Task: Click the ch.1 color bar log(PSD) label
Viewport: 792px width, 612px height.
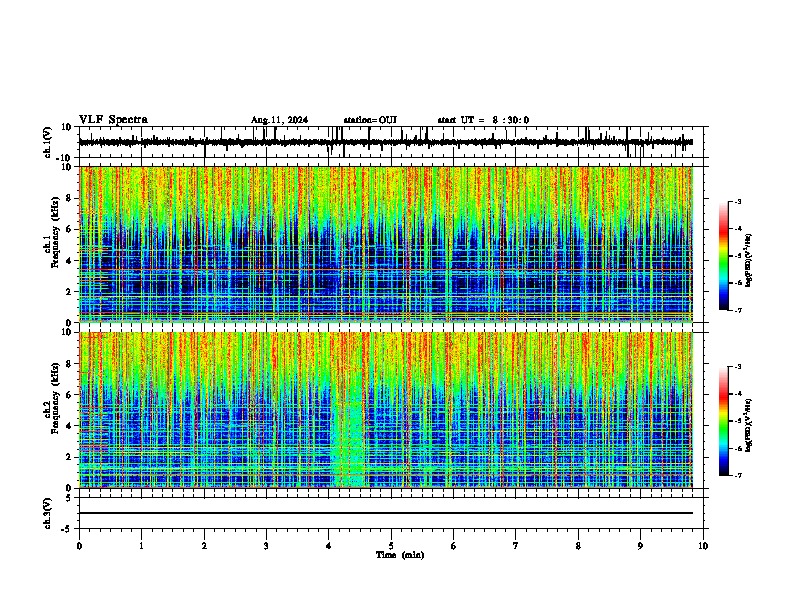Action: tap(748, 260)
